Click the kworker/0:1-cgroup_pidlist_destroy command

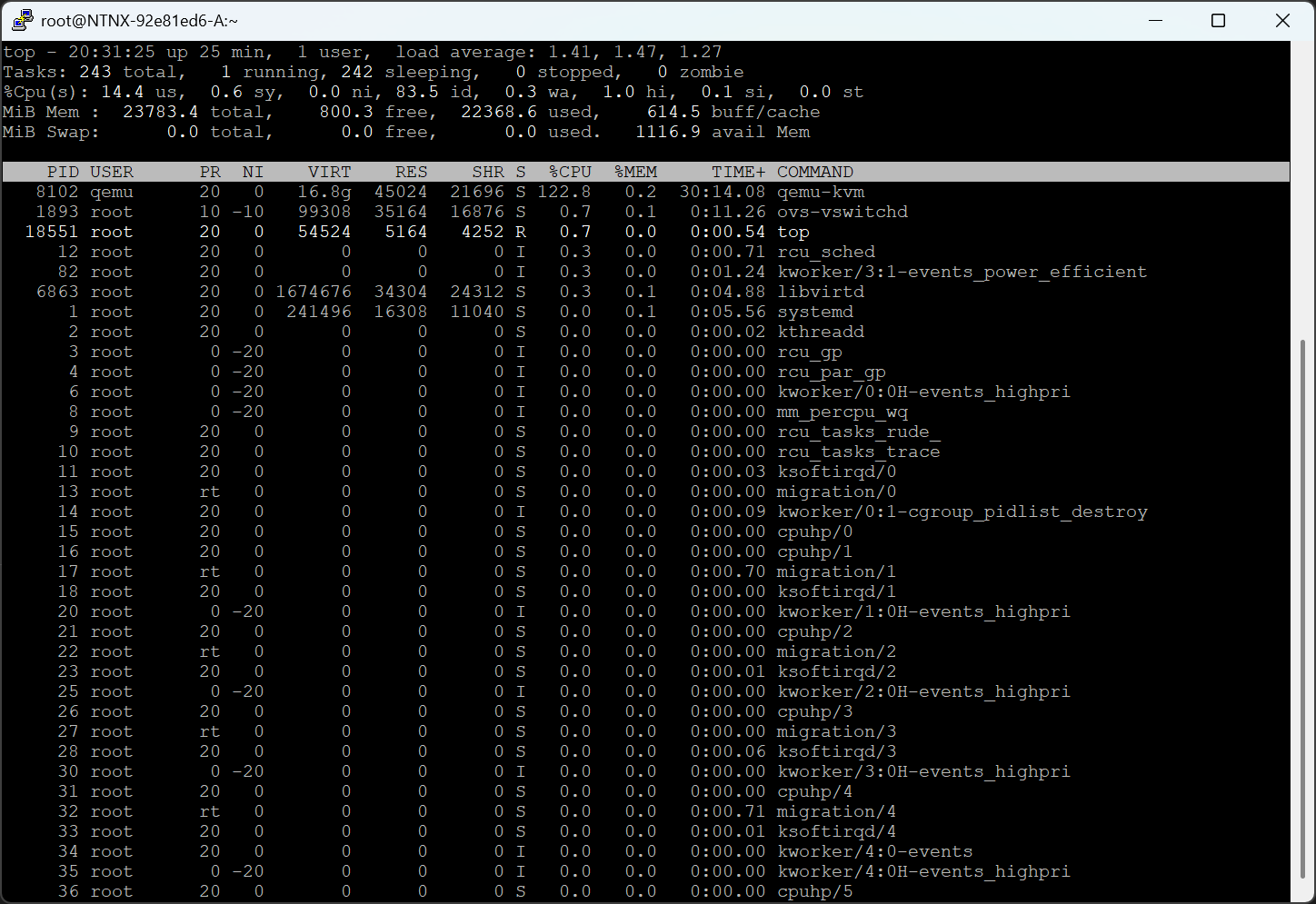[x=962, y=512]
